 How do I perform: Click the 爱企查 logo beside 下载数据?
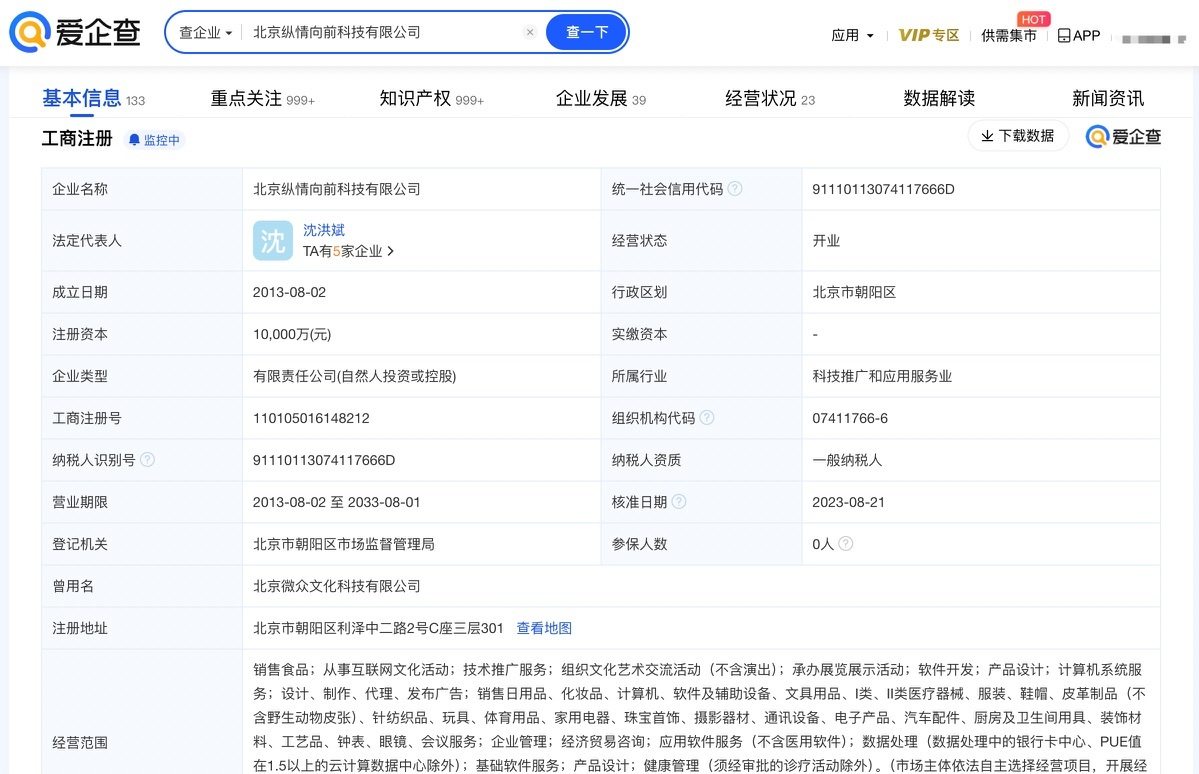point(1123,136)
